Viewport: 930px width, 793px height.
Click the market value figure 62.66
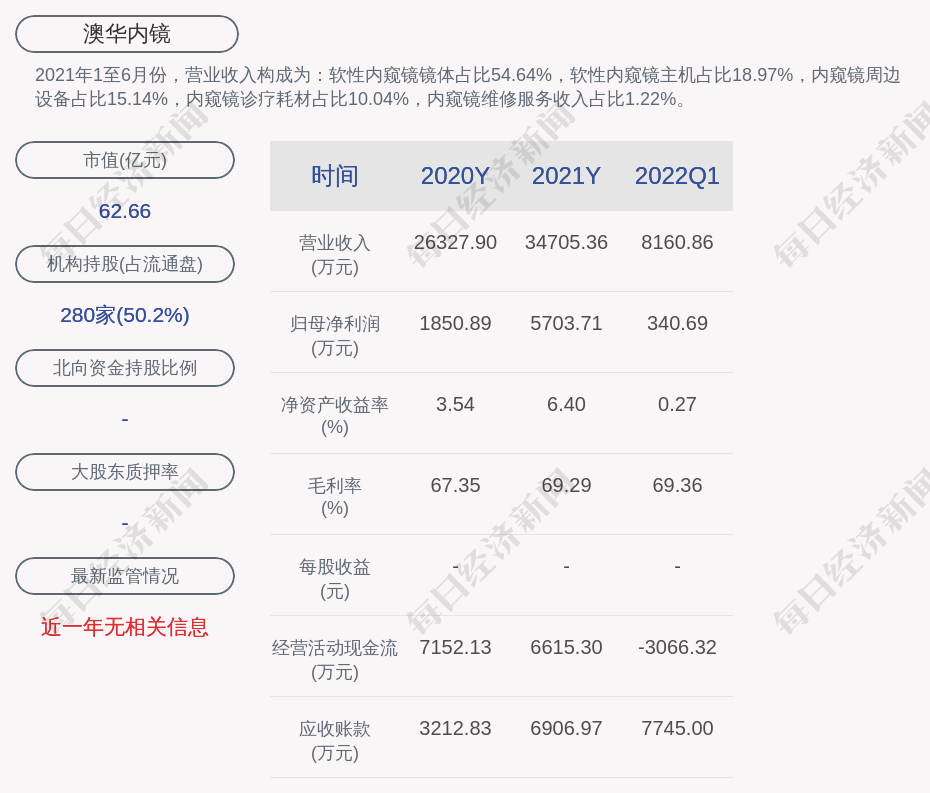click(125, 211)
